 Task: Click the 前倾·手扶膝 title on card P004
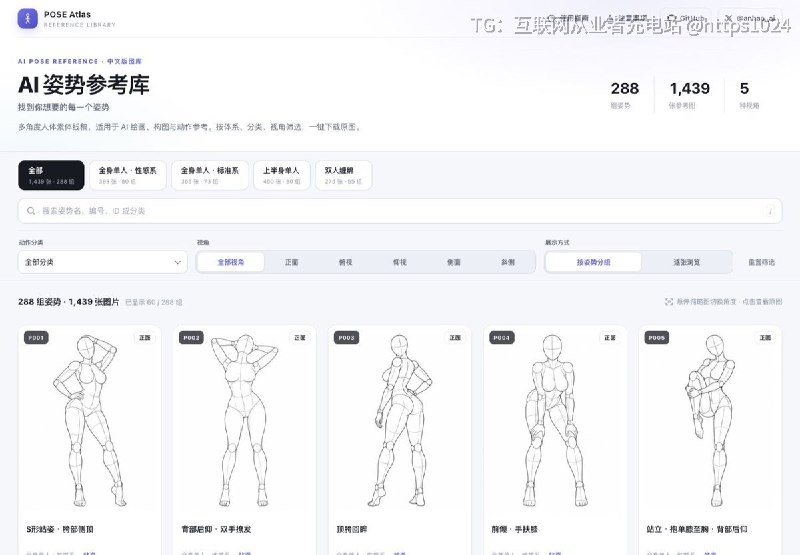514,529
